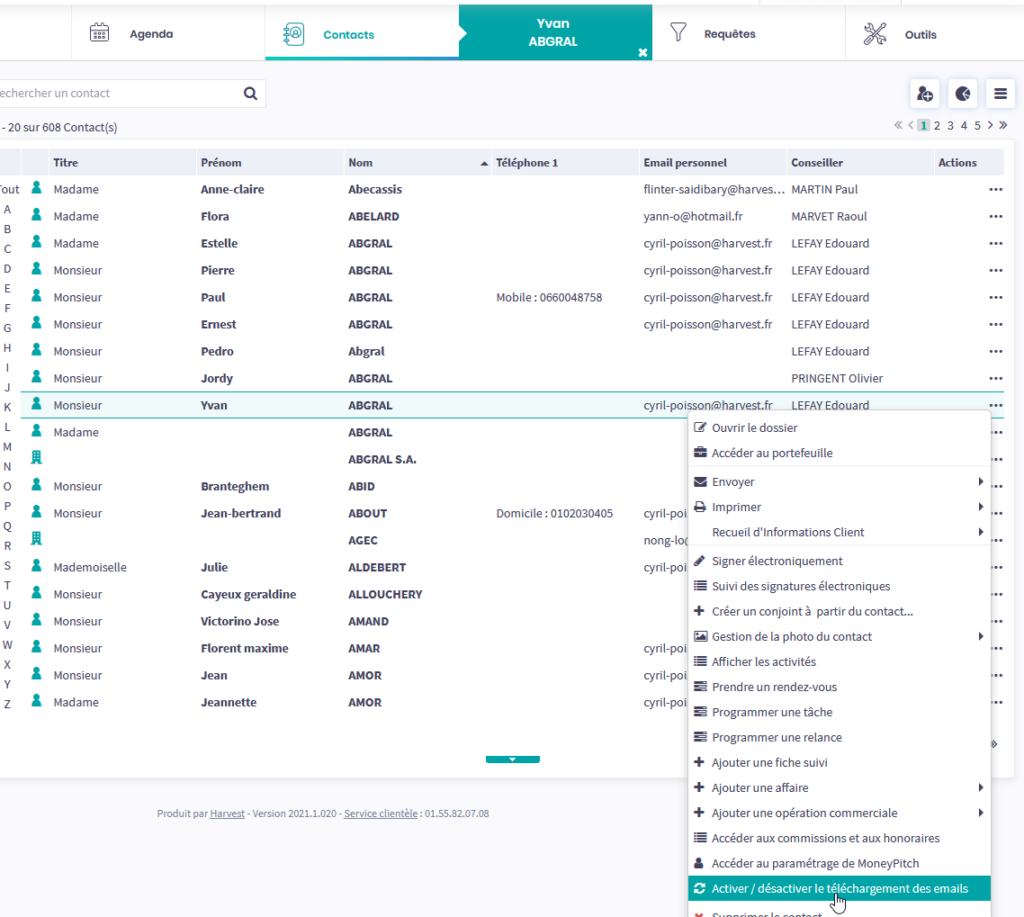
Task: Click the add contact icon button
Action: [x=924, y=94]
